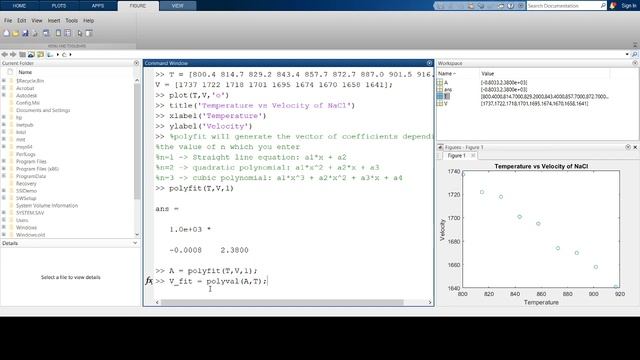This screenshot has width=640, height=360.
Task: Select the Figure 1 document tab
Action: click(456, 156)
